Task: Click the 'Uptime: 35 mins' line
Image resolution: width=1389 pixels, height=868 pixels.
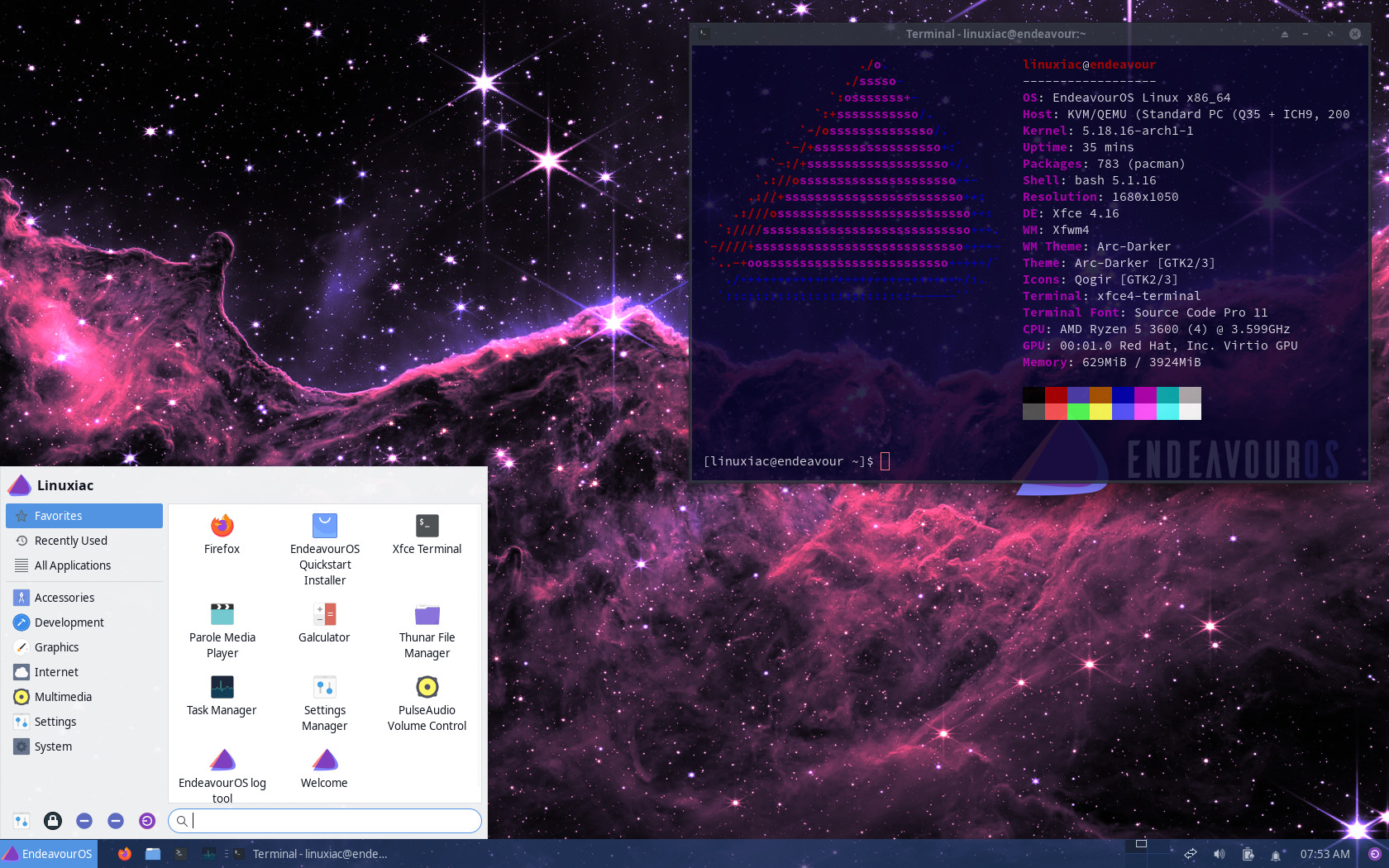Action: tap(1078, 147)
